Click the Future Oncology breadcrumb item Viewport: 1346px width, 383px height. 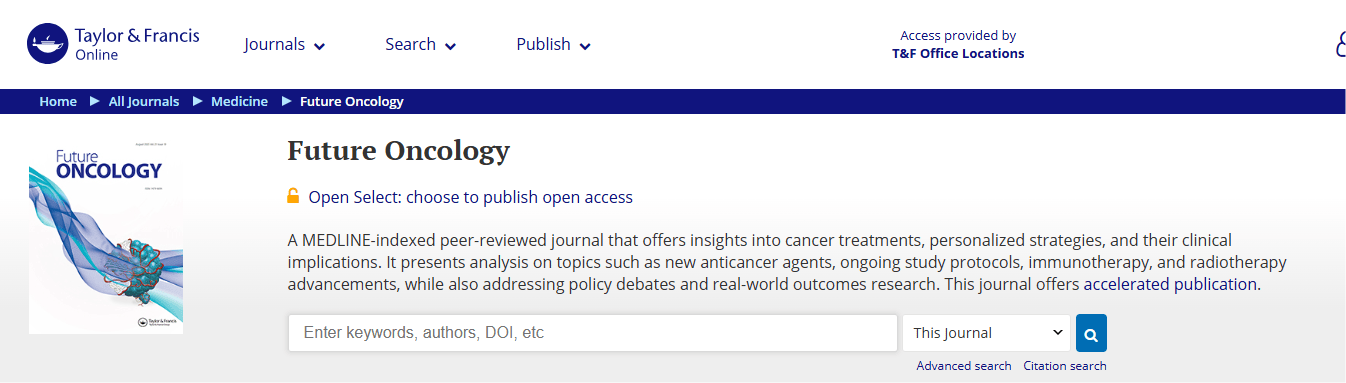tap(352, 101)
